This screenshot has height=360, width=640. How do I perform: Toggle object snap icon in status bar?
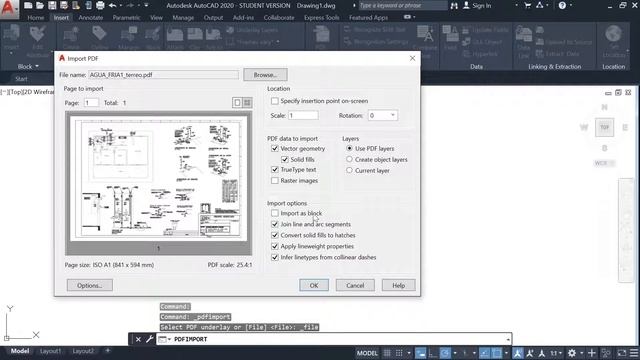[496, 353]
